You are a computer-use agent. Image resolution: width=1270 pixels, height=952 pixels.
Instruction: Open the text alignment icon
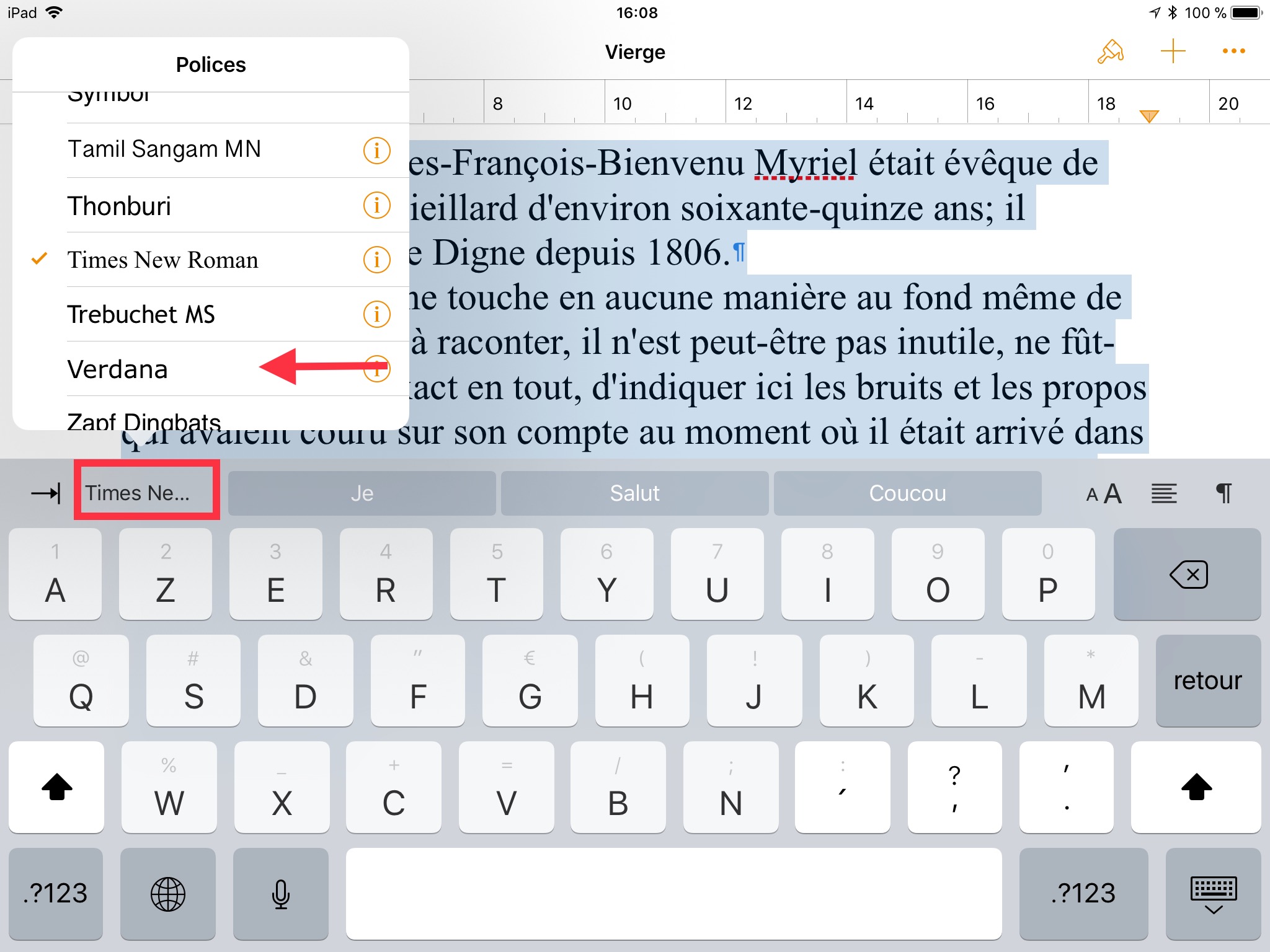[x=1164, y=494]
